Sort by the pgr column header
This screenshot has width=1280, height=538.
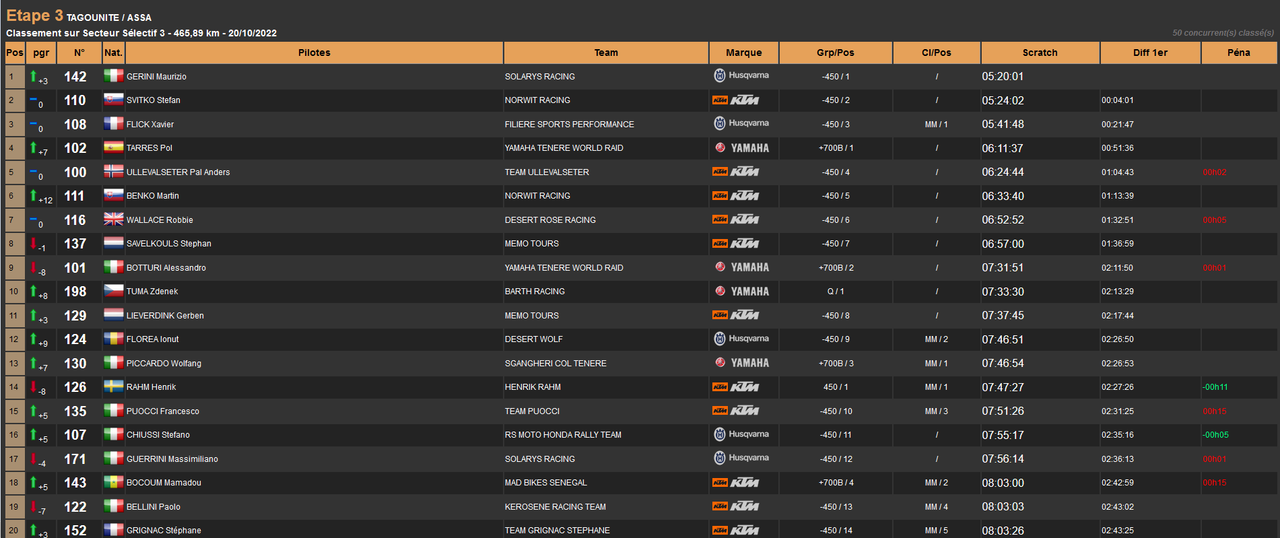(41, 53)
